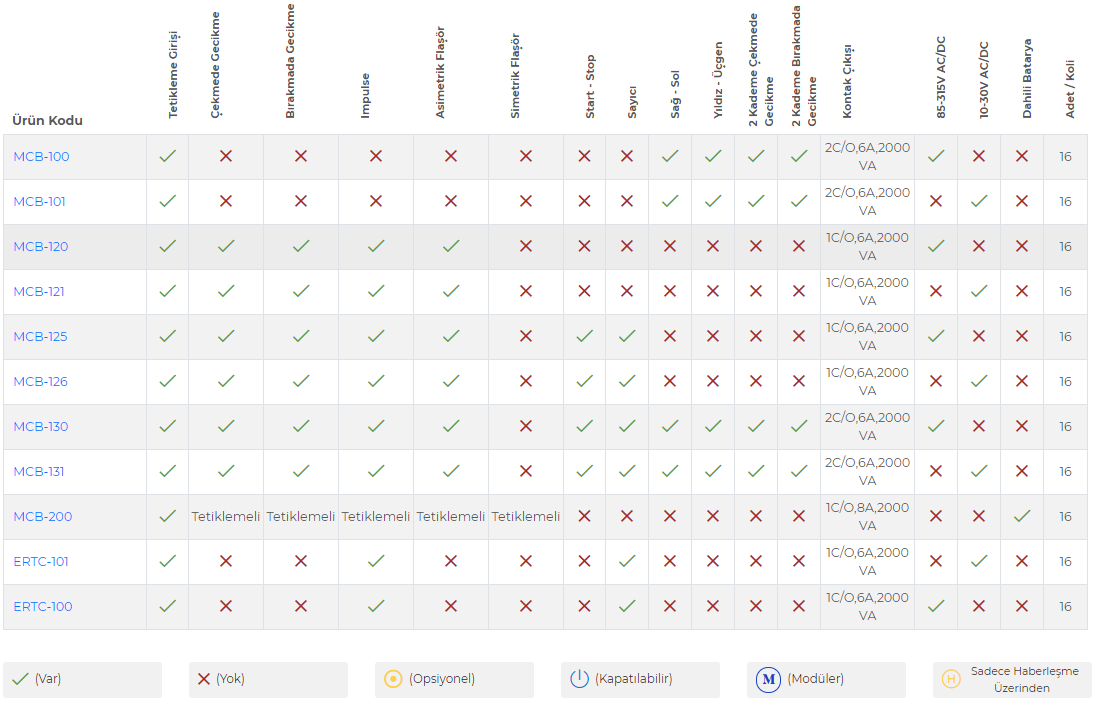Click the red cross (Yok) legend icon
This screenshot has height=705, width=1093.
click(204, 679)
